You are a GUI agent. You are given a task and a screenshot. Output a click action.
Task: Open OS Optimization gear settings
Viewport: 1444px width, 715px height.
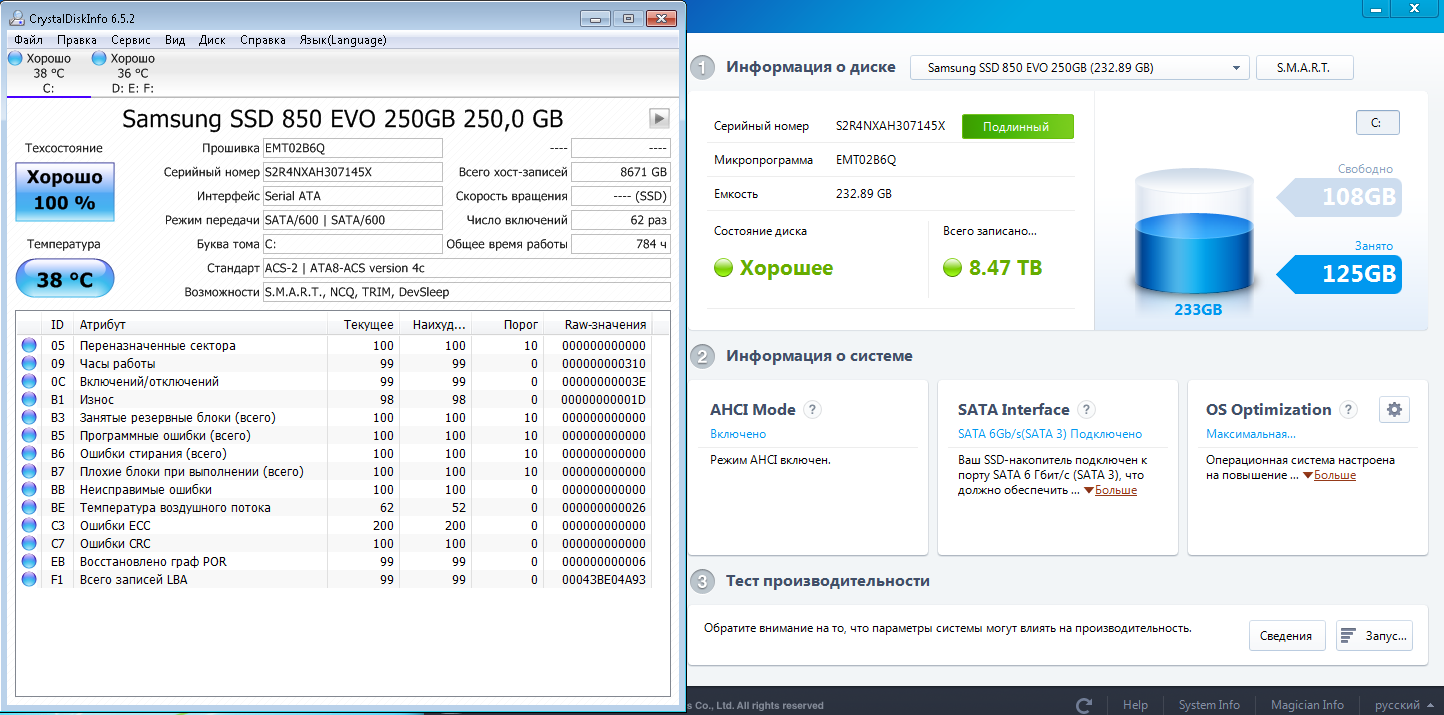[1394, 409]
